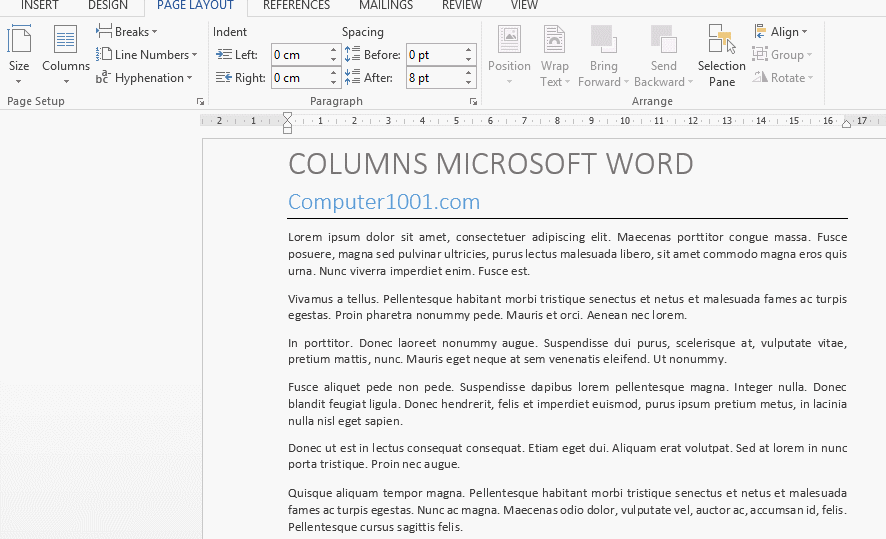This screenshot has height=539, width=886.
Task: Click the Spacing Before input field
Action: pyautogui.click(x=434, y=55)
